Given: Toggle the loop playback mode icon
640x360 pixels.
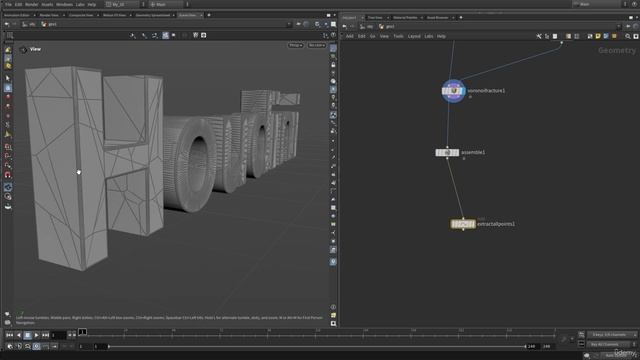Looking at the screenshot, I should click(x=28, y=347).
